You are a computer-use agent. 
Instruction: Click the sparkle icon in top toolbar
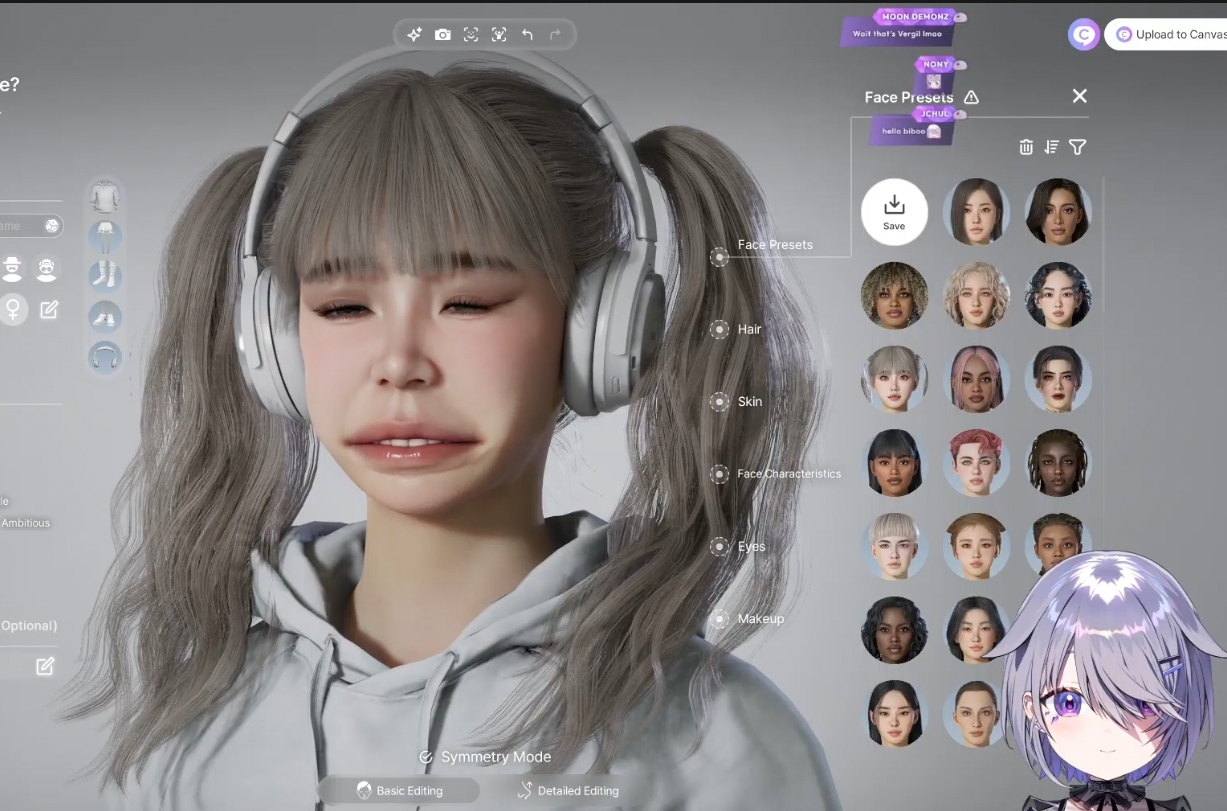point(414,35)
